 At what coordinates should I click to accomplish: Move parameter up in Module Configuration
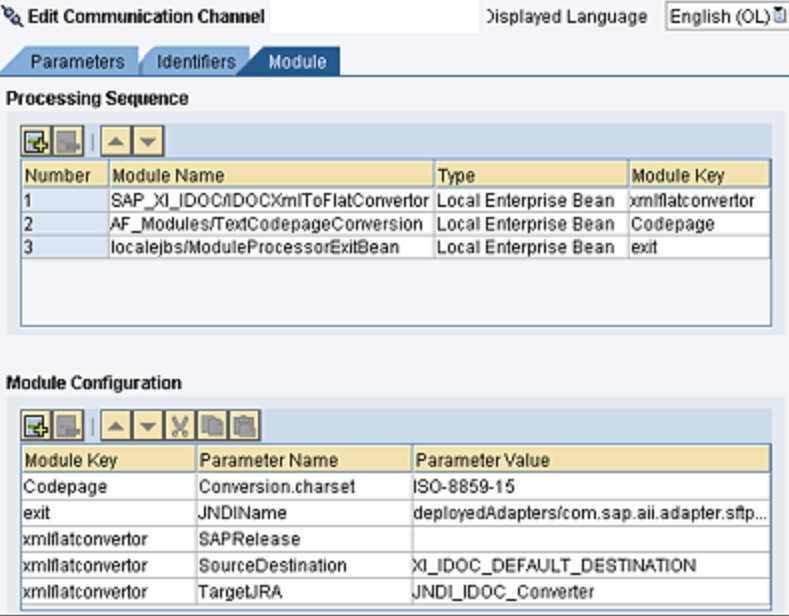(116, 426)
